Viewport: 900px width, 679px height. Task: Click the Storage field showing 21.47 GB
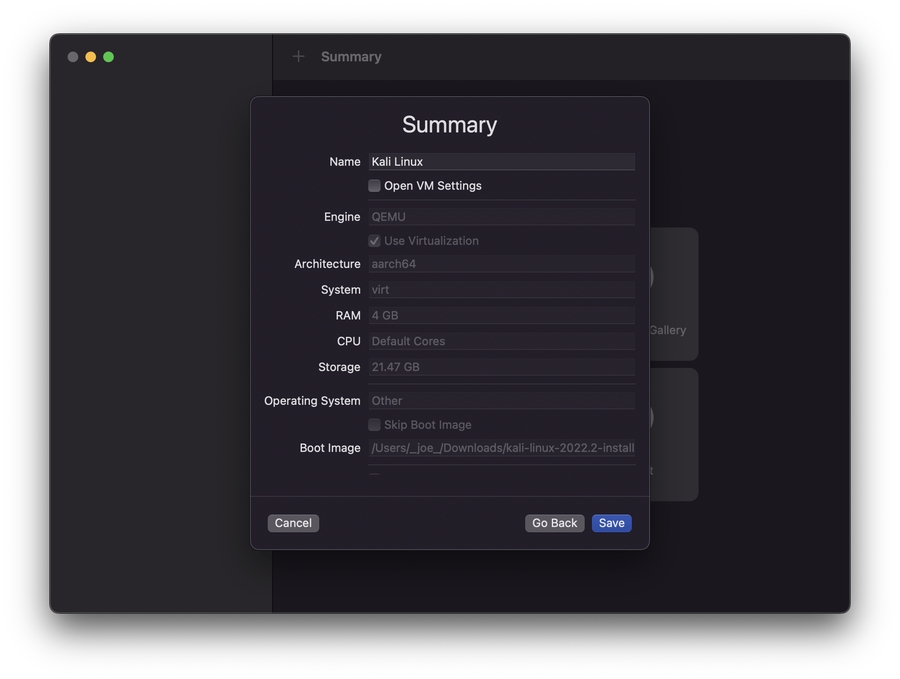(501, 367)
